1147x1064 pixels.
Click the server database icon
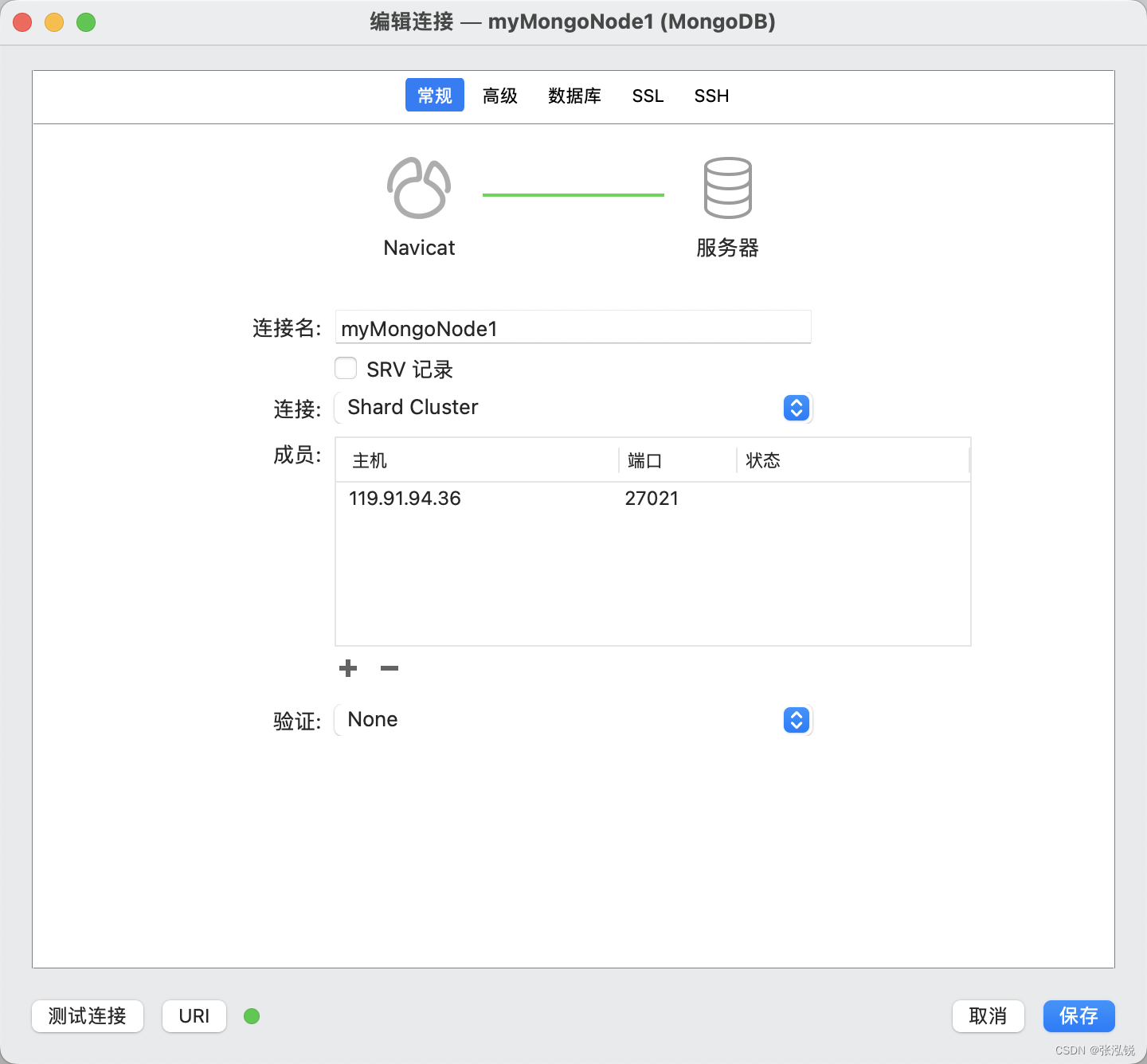[727, 188]
